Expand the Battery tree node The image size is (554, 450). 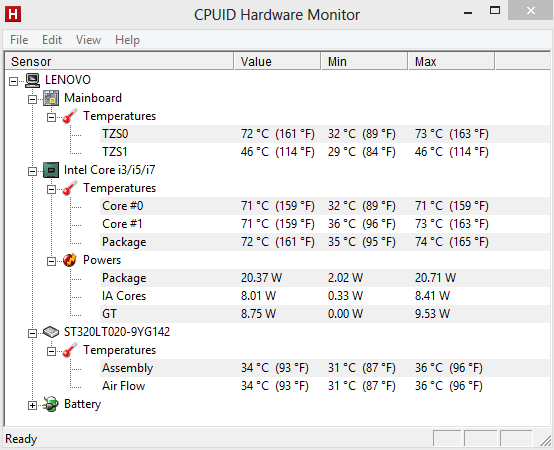tap(32, 405)
